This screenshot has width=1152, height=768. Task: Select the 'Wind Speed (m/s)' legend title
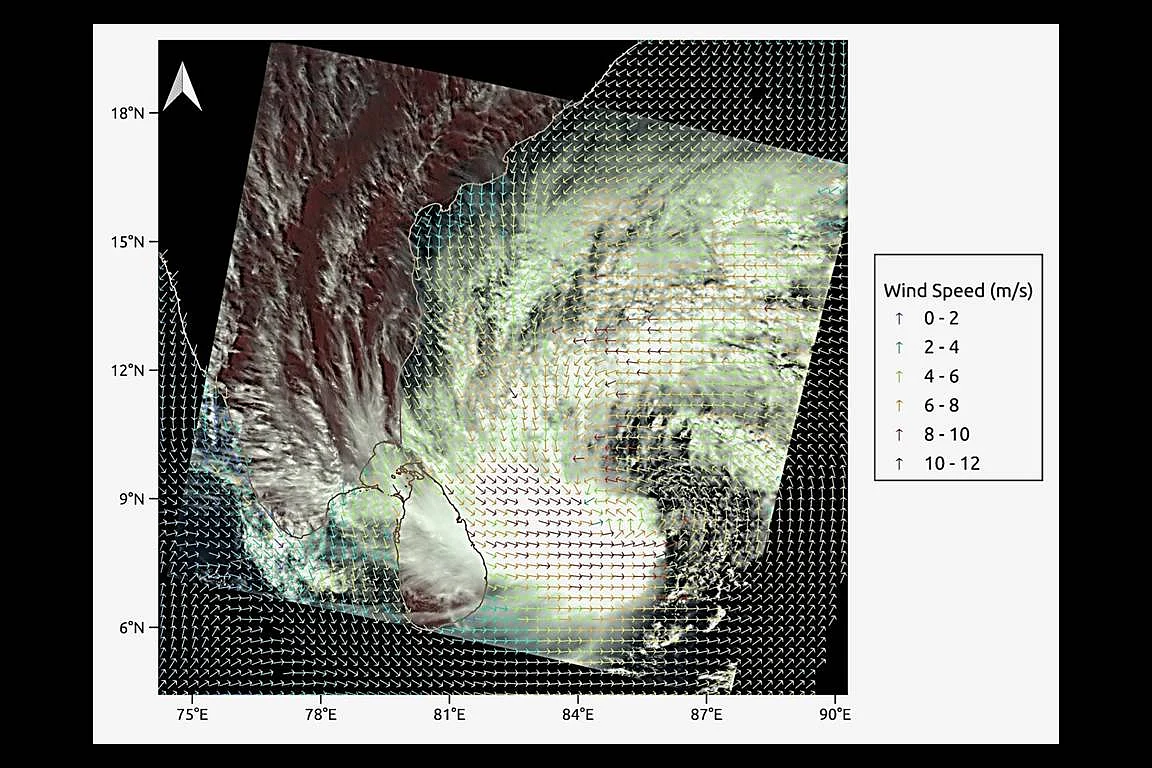coord(958,290)
